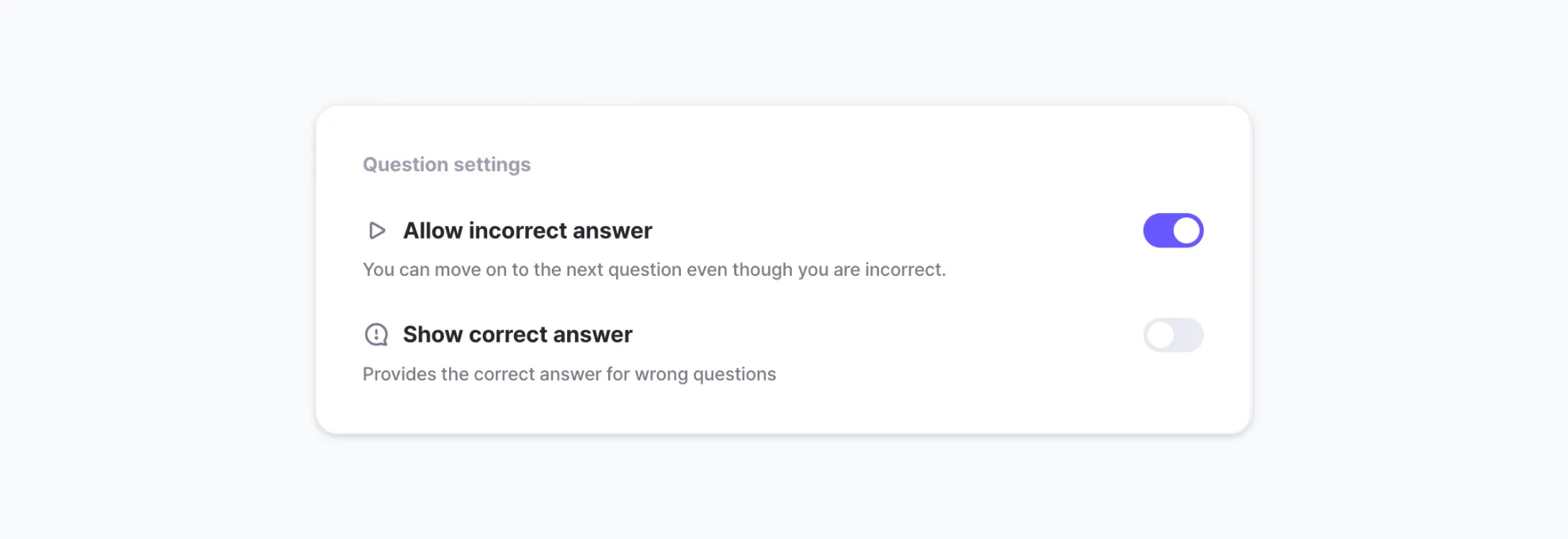Click the "Show correct answer" label text

click(517, 334)
